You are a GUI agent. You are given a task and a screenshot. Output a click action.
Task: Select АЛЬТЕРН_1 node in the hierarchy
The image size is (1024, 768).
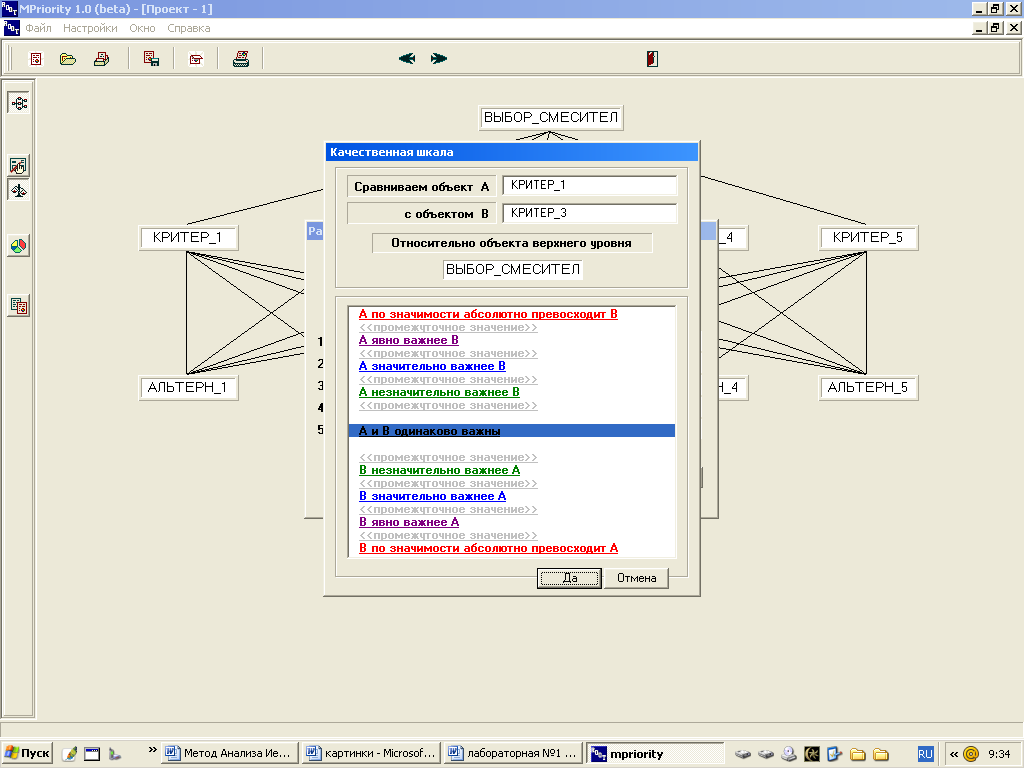click(188, 388)
